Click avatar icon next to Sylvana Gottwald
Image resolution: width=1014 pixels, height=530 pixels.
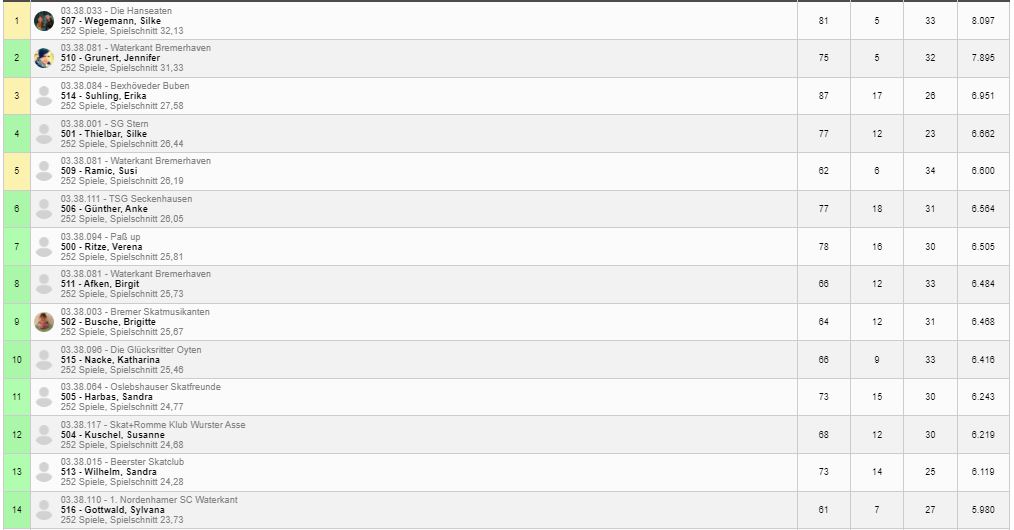(44, 510)
